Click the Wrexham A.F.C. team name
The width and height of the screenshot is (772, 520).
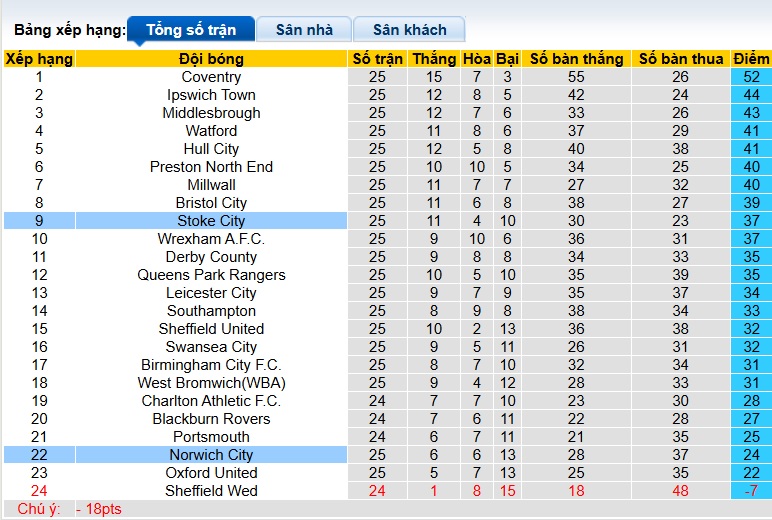211,239
